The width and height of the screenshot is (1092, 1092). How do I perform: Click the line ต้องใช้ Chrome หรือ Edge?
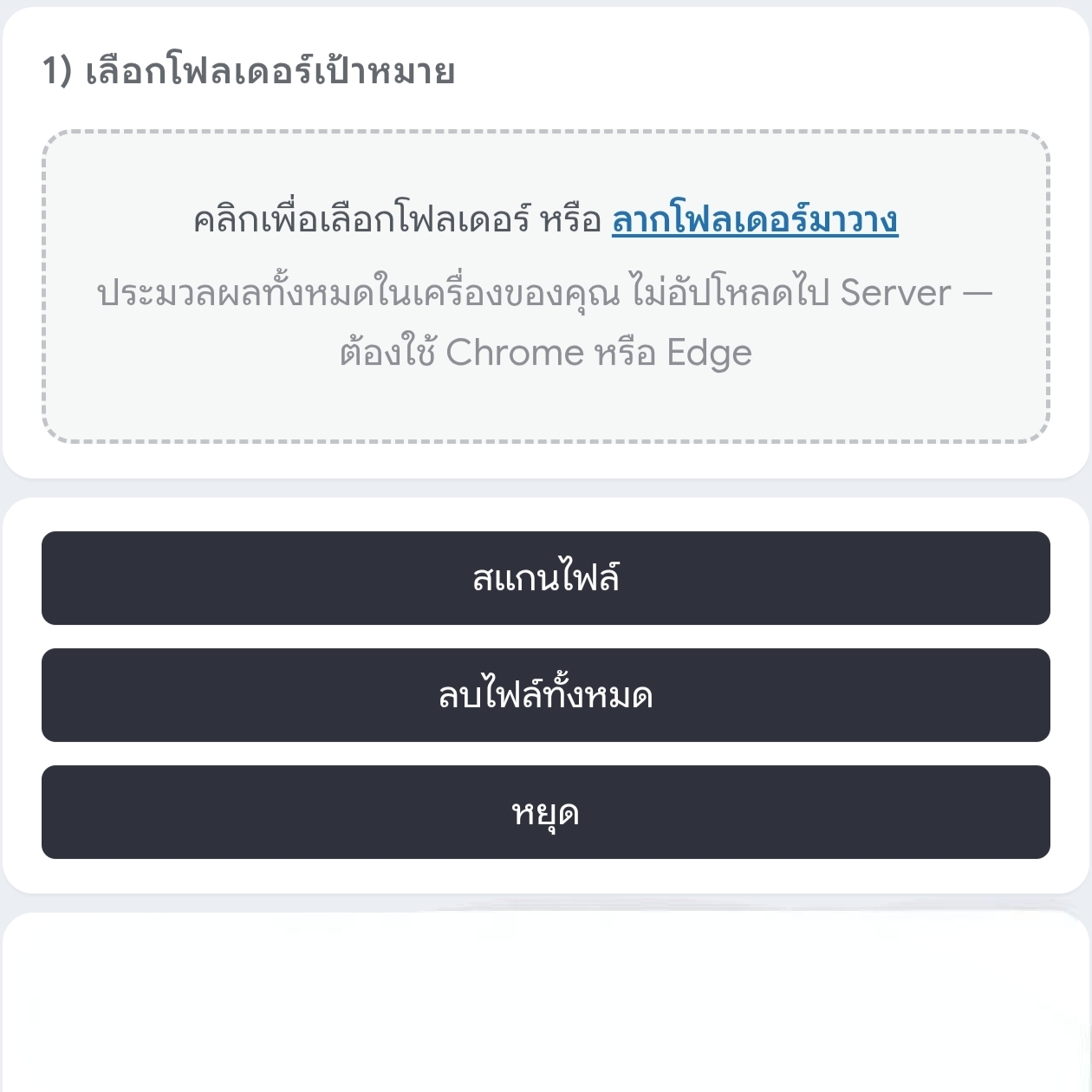click(x=546, y=353)
